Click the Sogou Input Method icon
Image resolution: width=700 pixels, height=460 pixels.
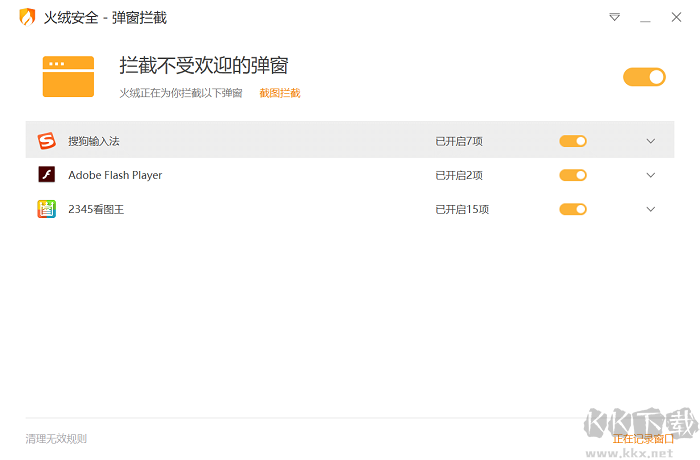(46, 141)
